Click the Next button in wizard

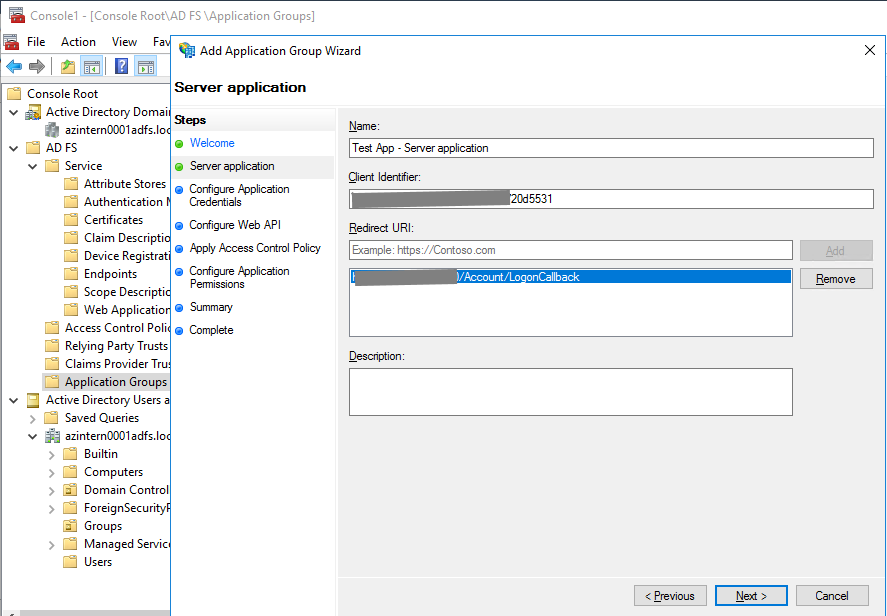(x=751, y=596)
